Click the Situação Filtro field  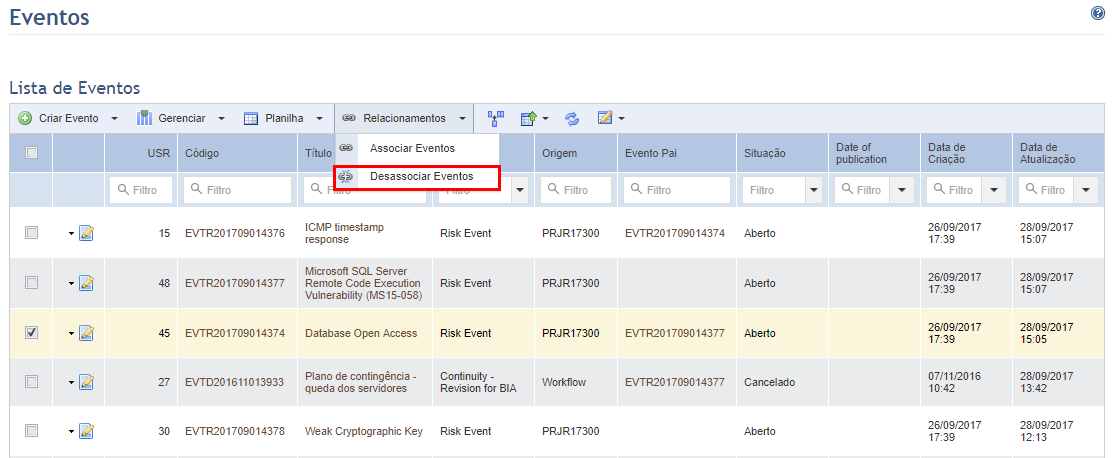click(x=773, y=190)
